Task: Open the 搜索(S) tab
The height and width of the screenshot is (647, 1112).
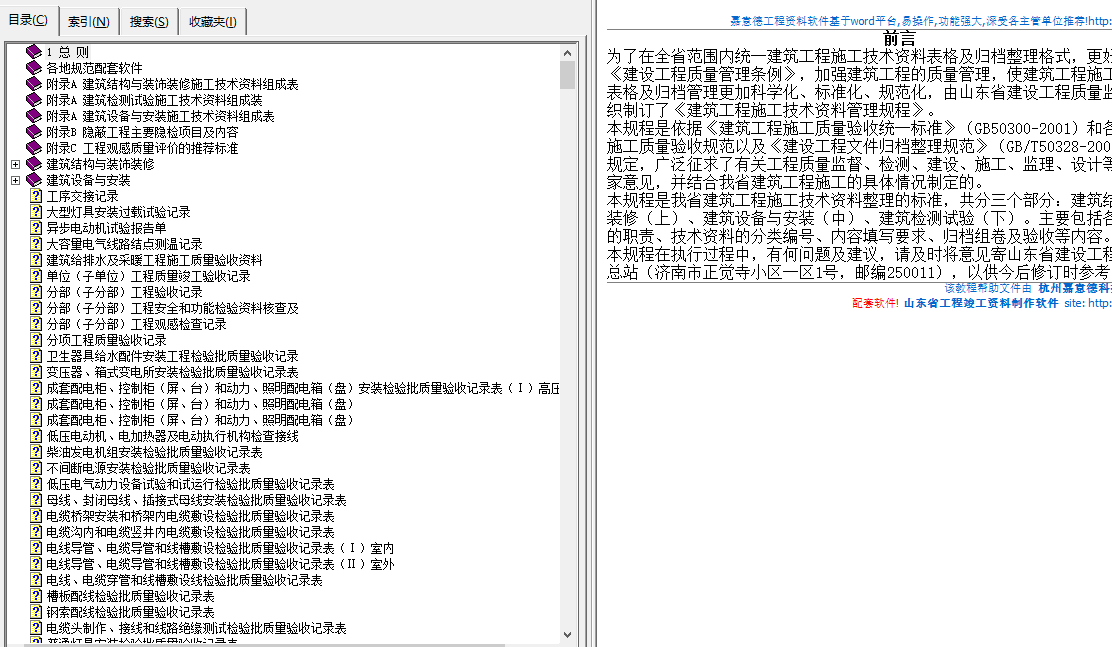Action: click(x=149, y=22)
